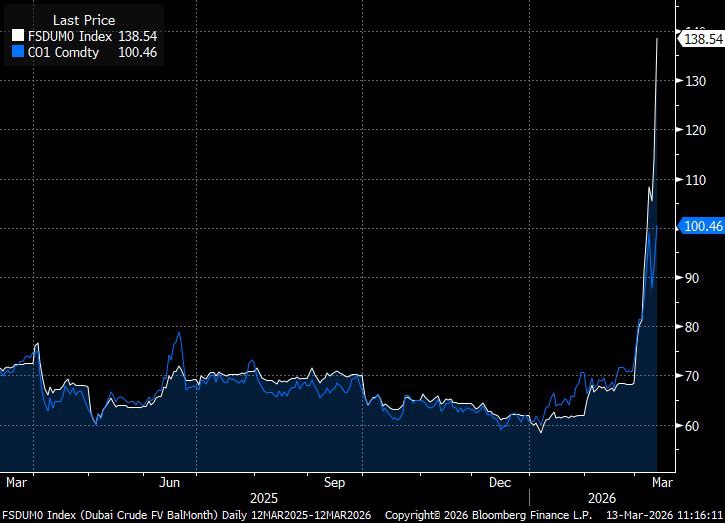Click the 60 y-axis tick label
Image resolution: width=725 pixels, height=523 pixels.
[x=692, y=426]
